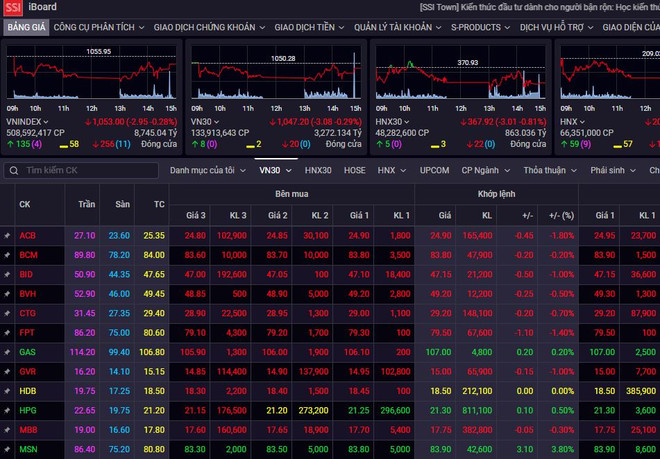Click the search magnifier icon
The width and height of the screenshot is (660, 459).
click(x=14, y=170)
